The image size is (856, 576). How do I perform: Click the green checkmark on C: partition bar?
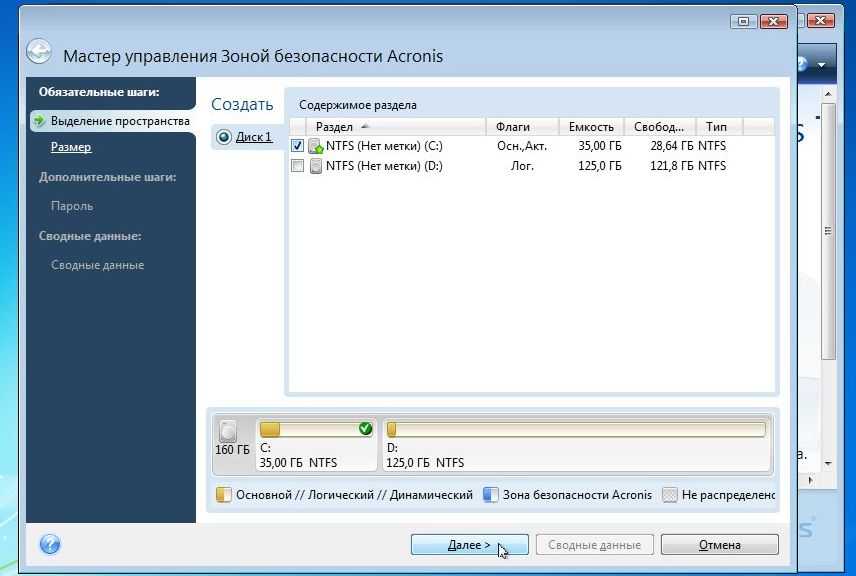coord(365,429)
